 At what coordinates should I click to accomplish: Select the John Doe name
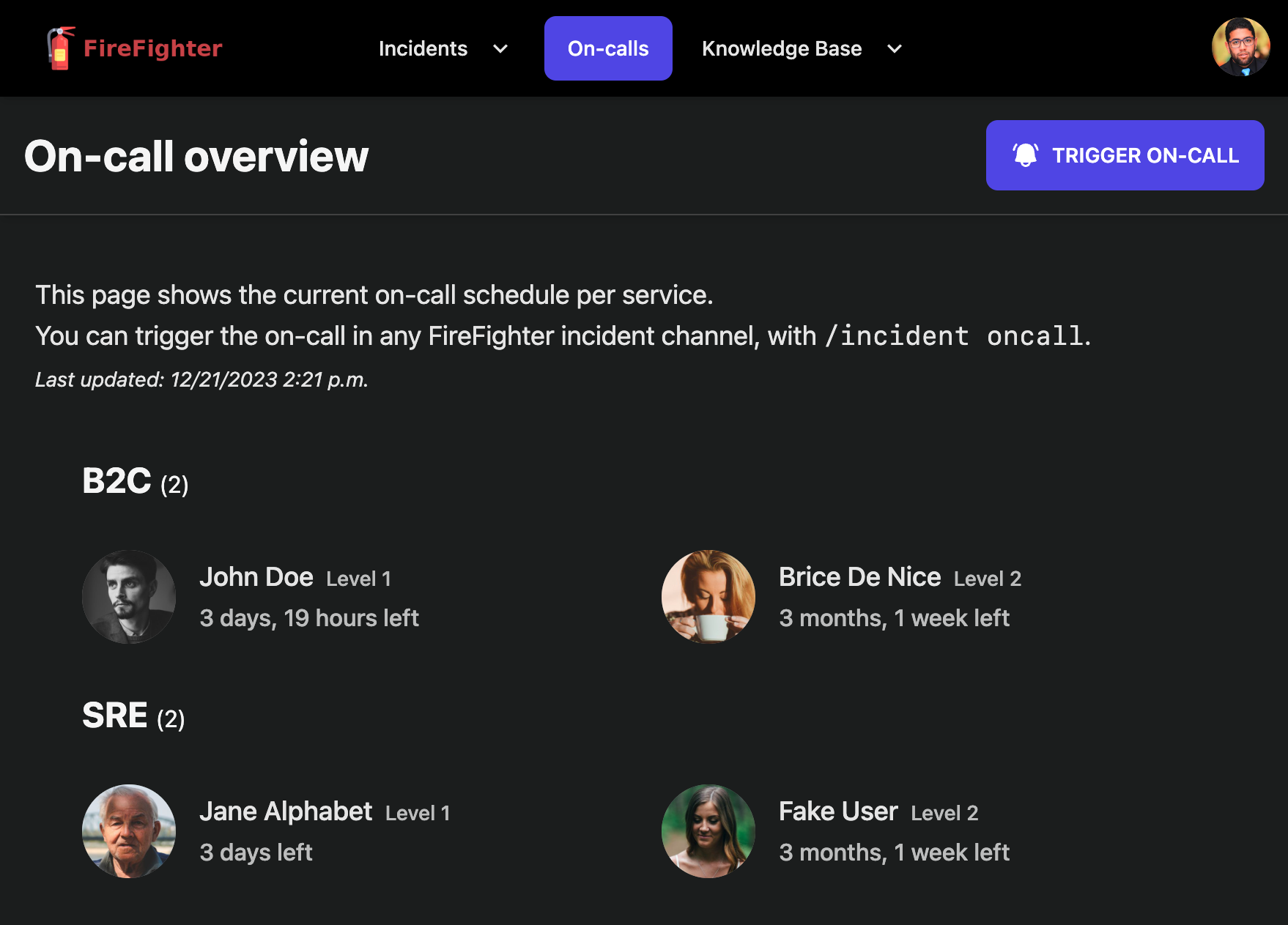click(256, 577)
